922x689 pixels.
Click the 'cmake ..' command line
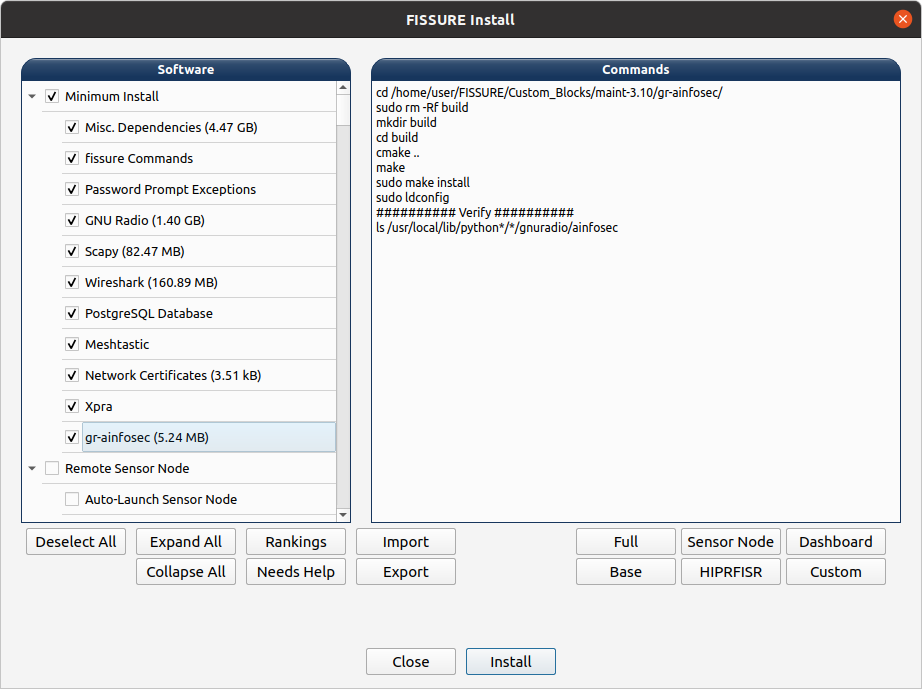pyautogui.click(x=397, y=153)
